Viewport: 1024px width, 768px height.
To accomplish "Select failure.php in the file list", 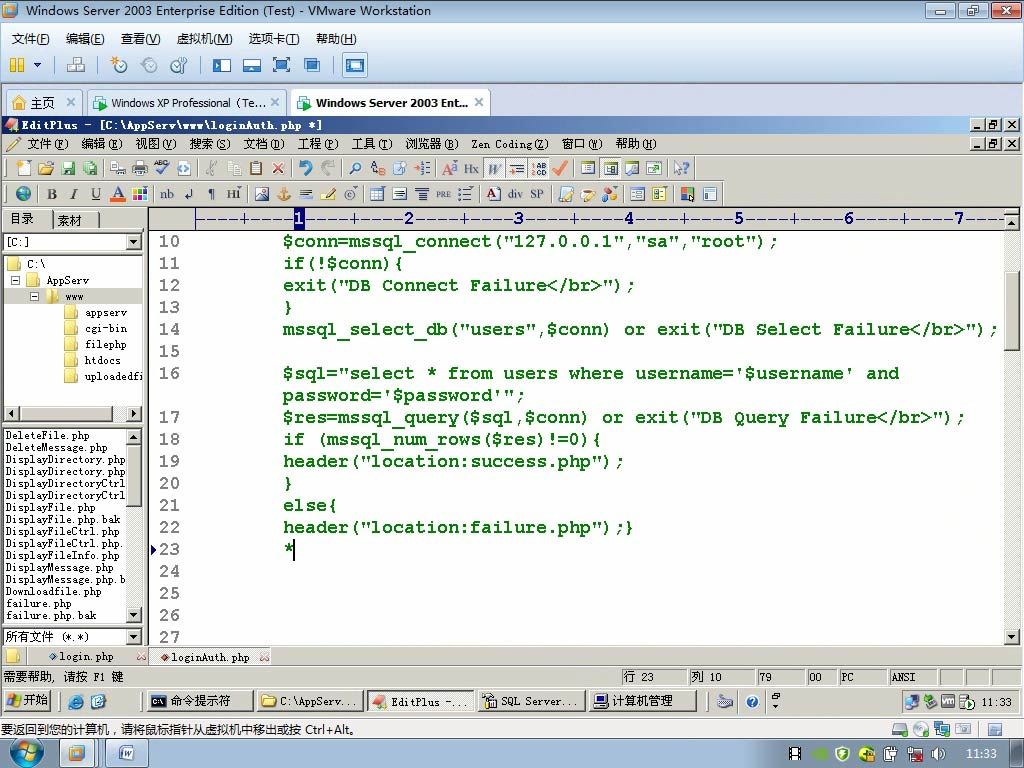I will [39, 603].
